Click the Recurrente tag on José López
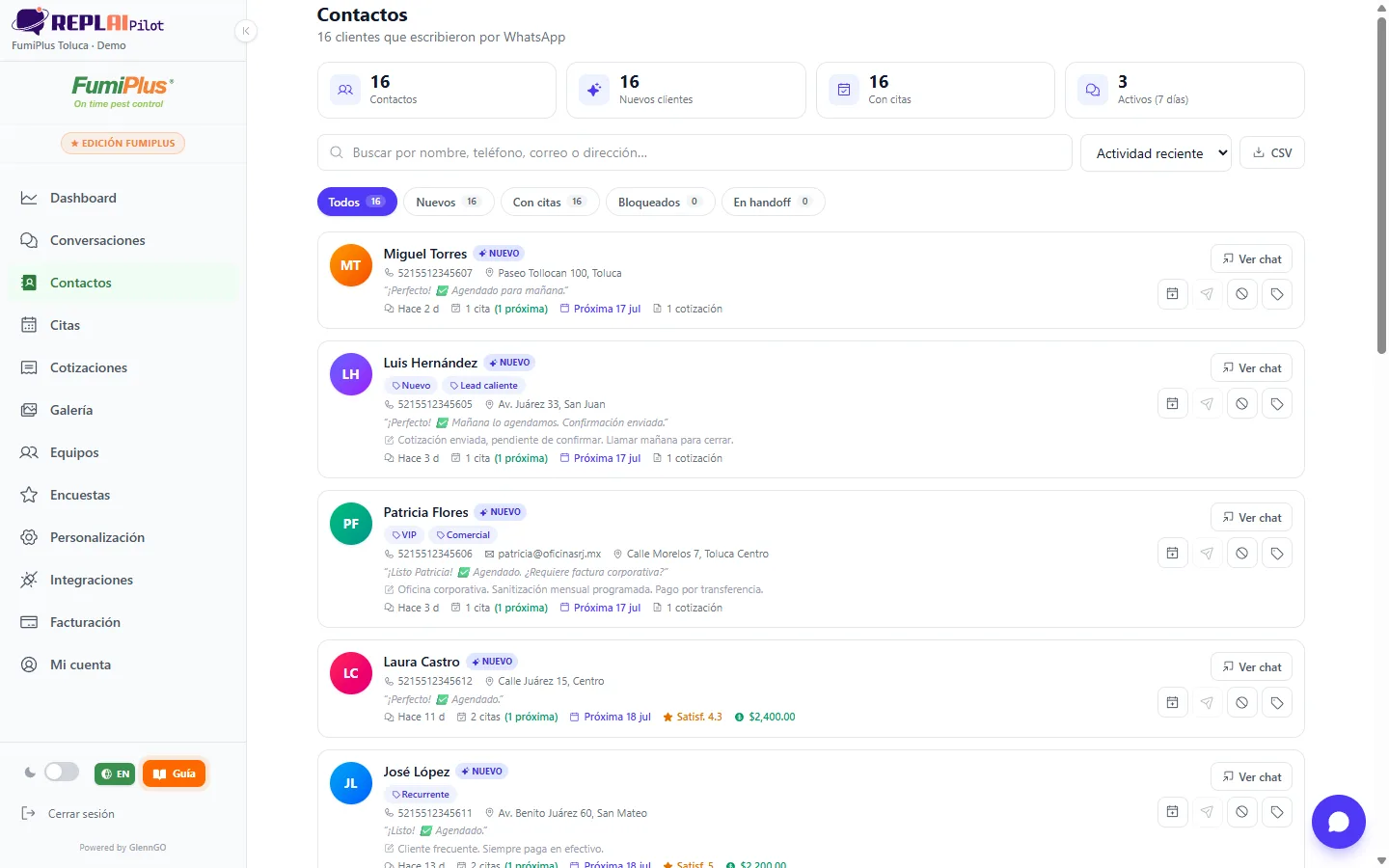Image resolution: width=1389 pixels, height=868 pixels. pyautogui.click(x=421, y=795)
